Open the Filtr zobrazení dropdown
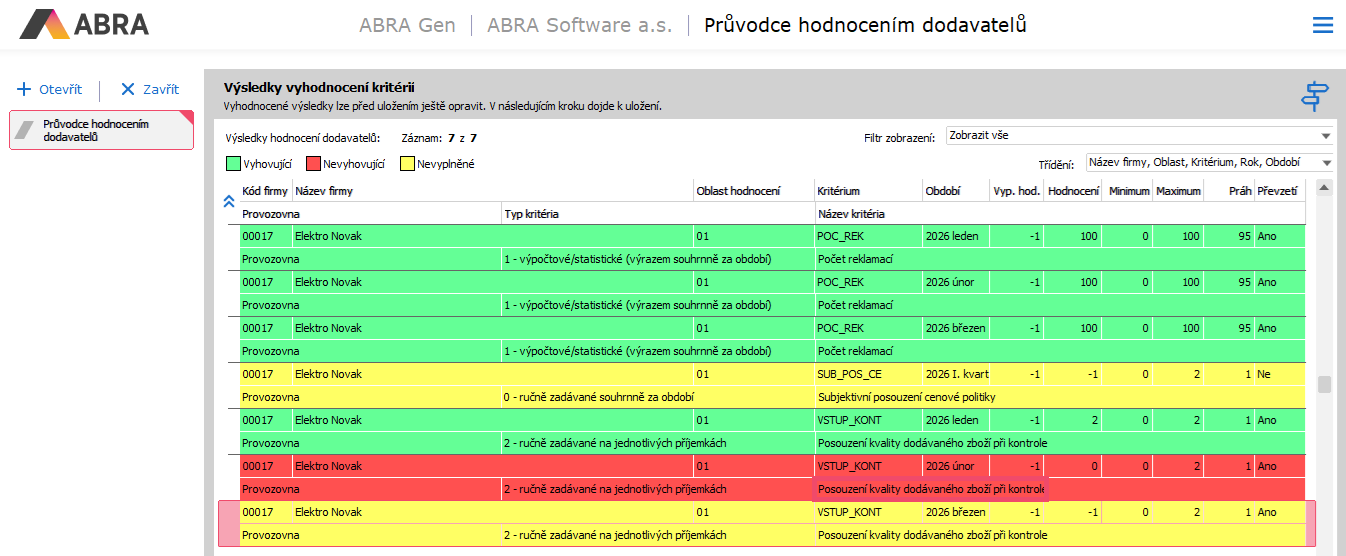 click(1139, 136)
